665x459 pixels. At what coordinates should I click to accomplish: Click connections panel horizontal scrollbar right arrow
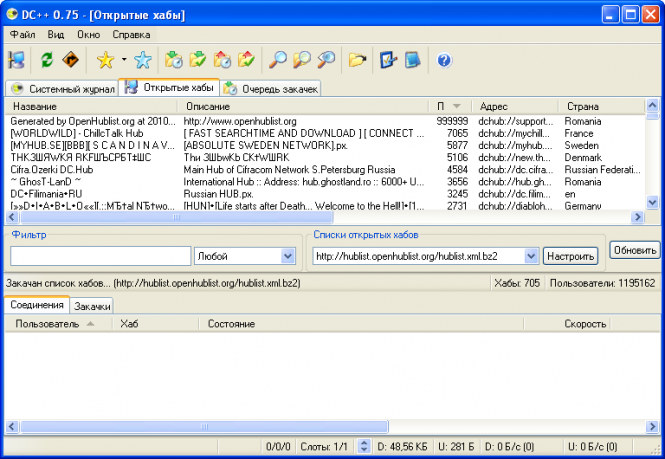coord(652,426)
